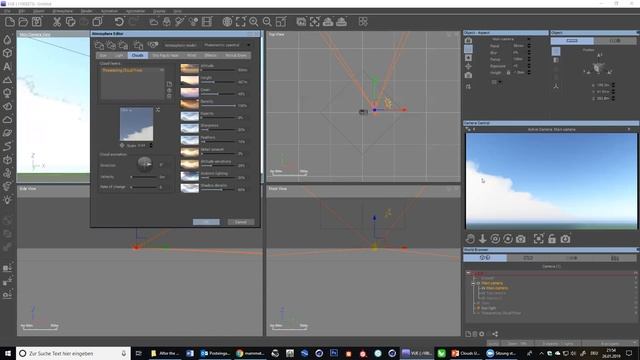640x360 pixels.
Task: Save the scene with the disk icon
Action: point(37,22)
